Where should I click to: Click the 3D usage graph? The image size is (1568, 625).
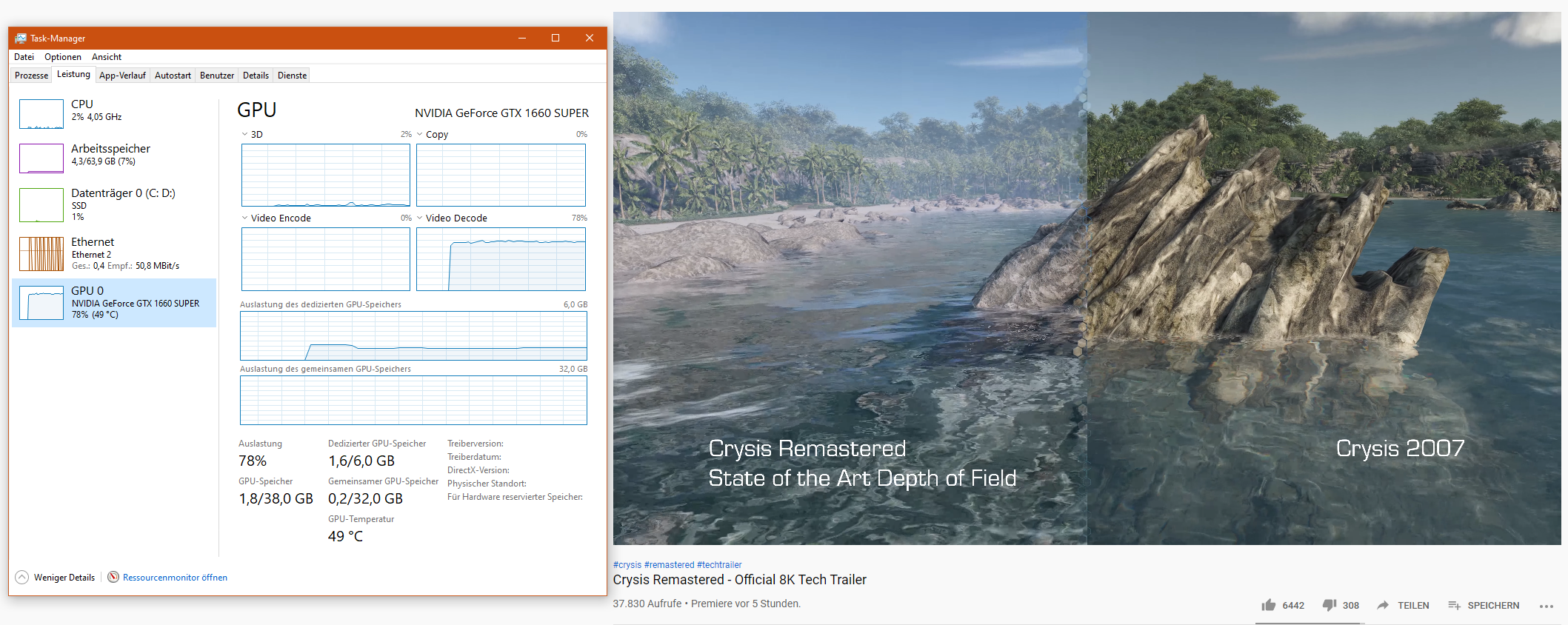pos(326,175)
